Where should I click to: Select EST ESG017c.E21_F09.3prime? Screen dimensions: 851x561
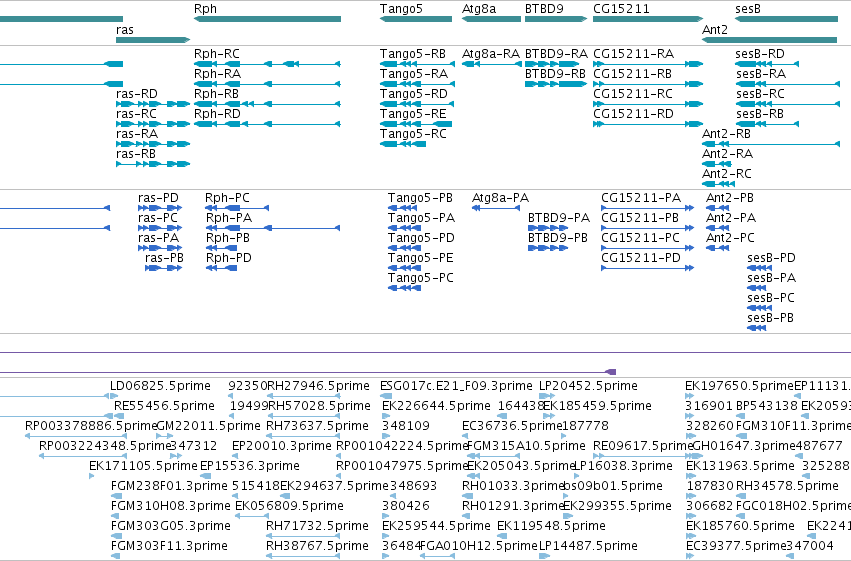click(456, 386)
